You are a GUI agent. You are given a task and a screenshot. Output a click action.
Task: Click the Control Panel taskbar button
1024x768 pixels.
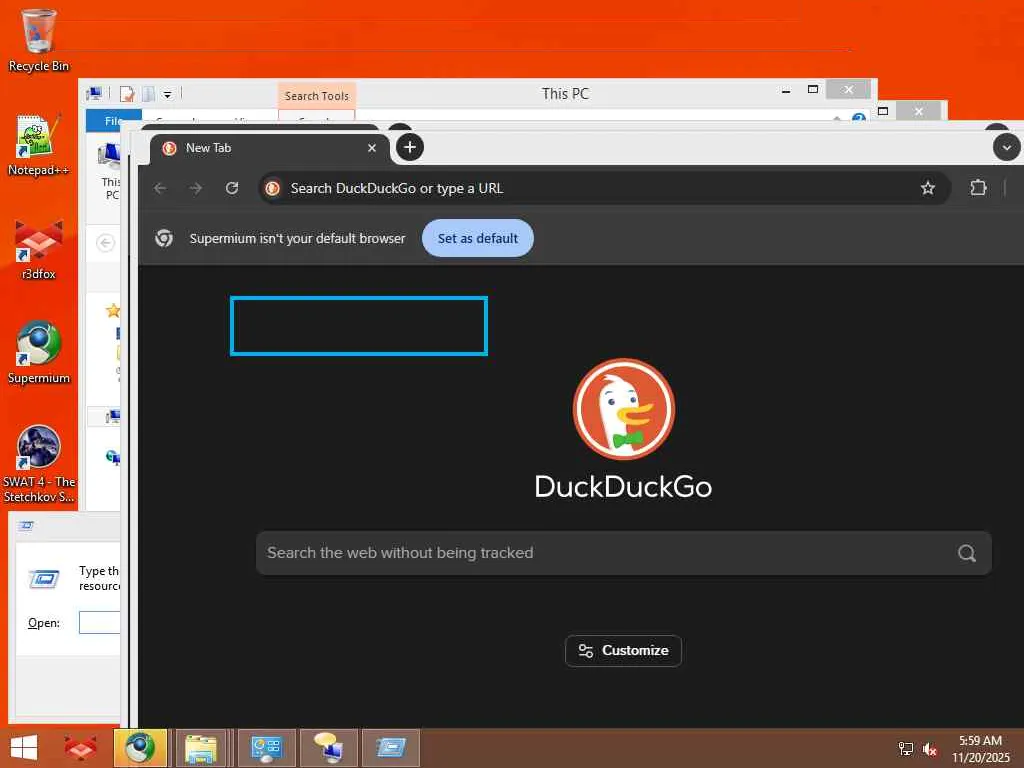pyautogui.click(x=266, y=748)
